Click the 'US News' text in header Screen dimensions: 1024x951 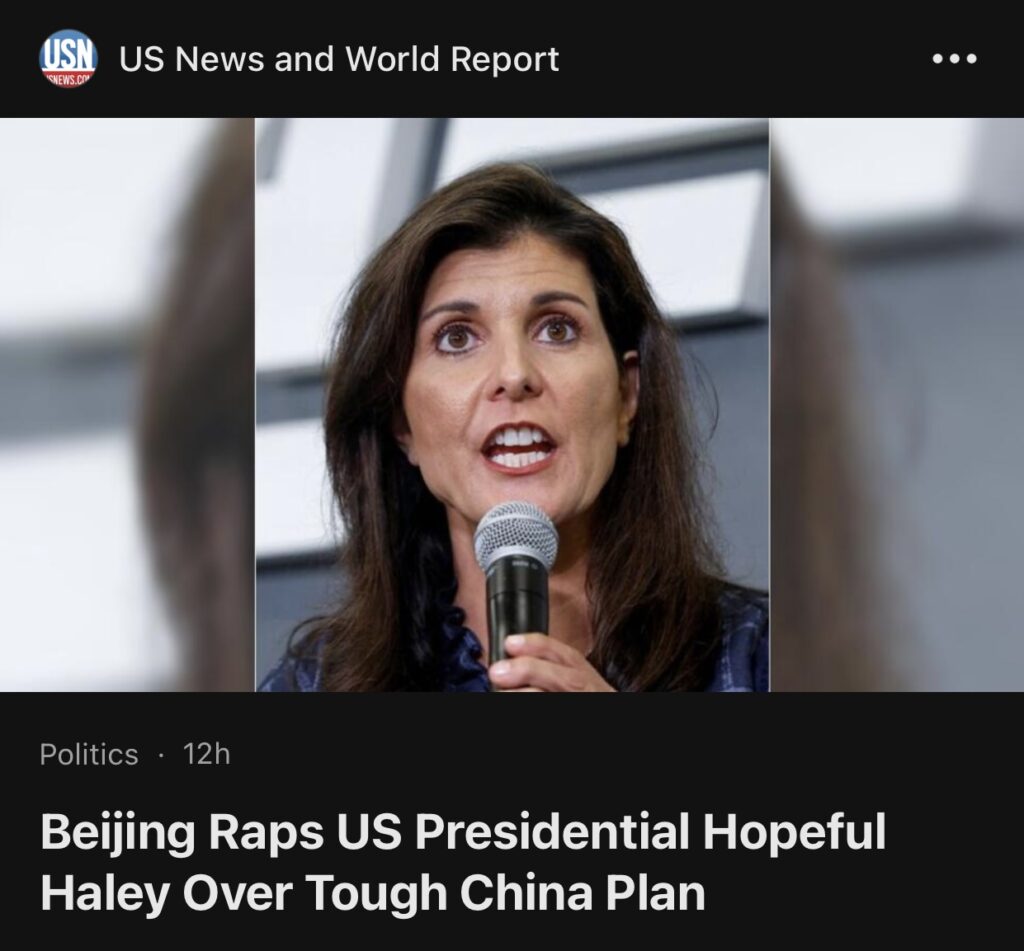(x=193, y=59)
